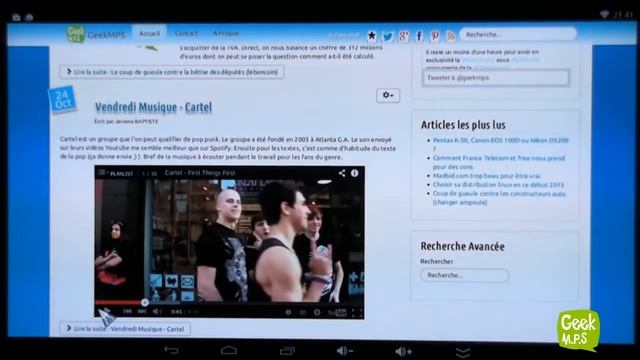Enter fullscreen in the video player
This screenshot has width=640, height=360.
(357, 313)
